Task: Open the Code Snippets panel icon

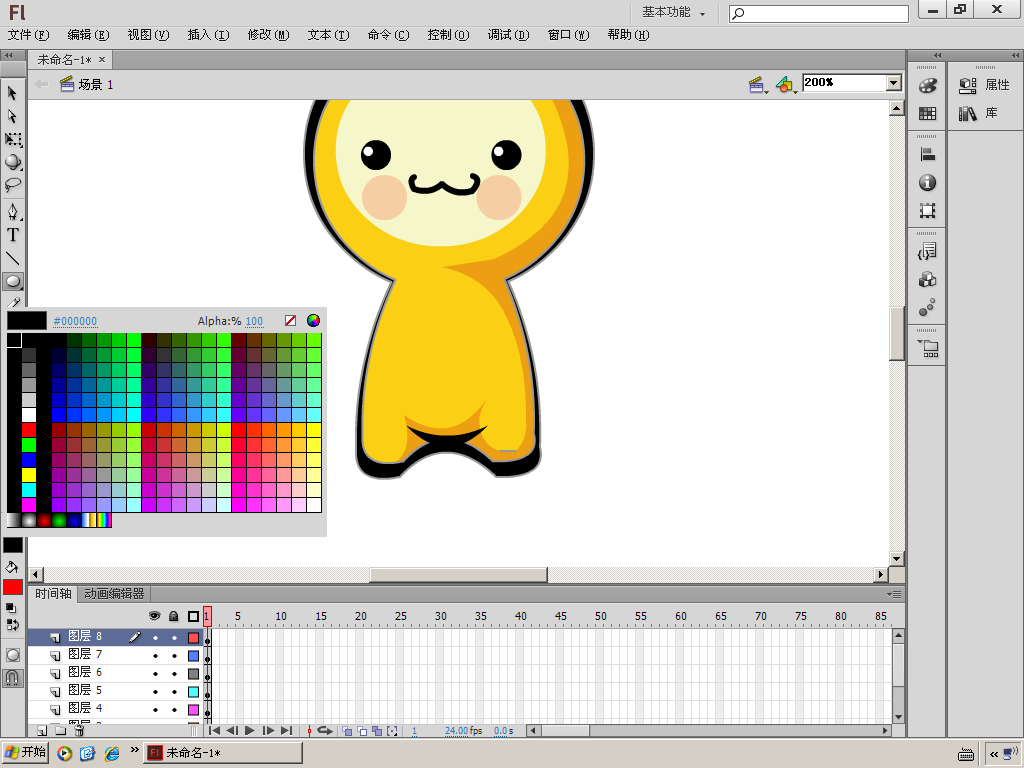Action: click(x=927, y=251)
